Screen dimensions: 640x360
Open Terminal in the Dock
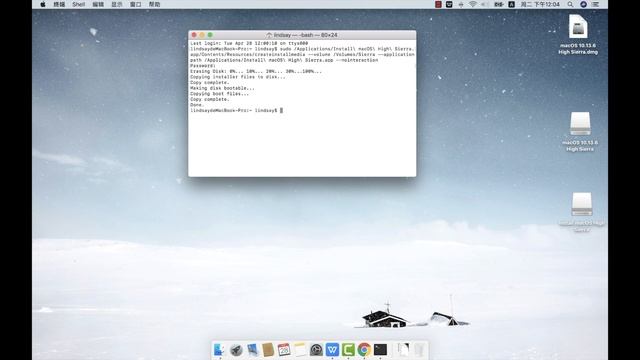click(380, 350)
